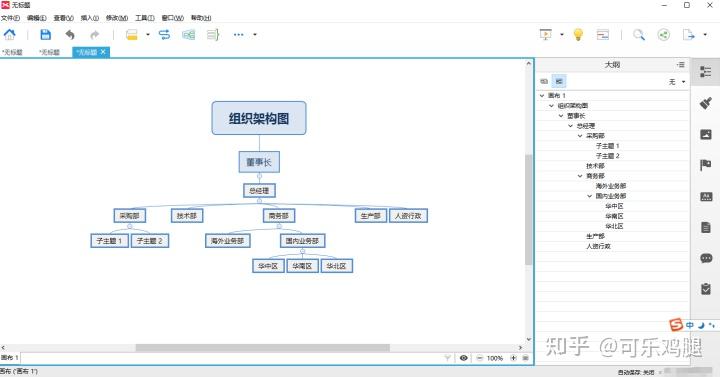Undo the last action

click(70, 34)
